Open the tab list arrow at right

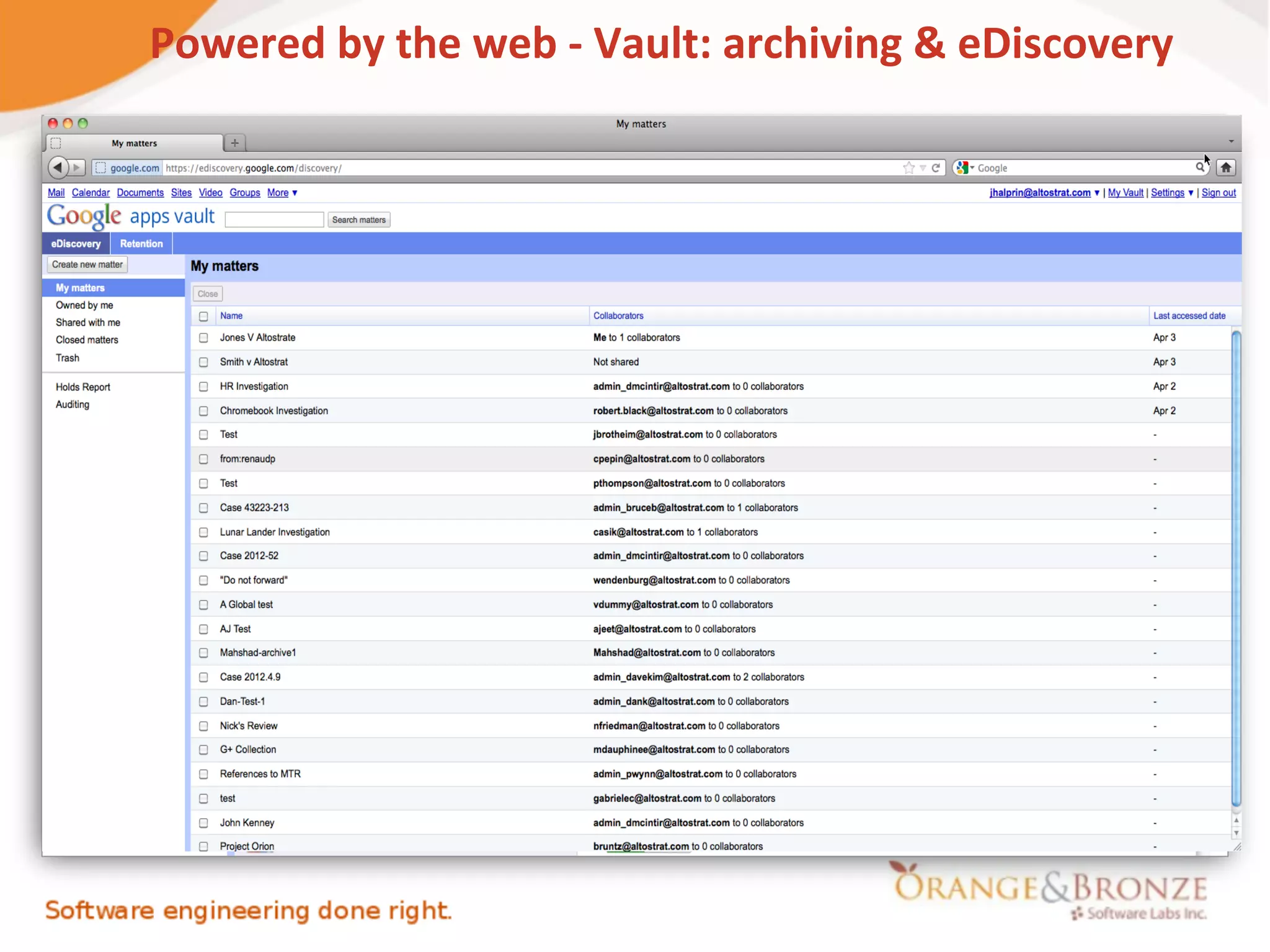[x=1231, y=142]
